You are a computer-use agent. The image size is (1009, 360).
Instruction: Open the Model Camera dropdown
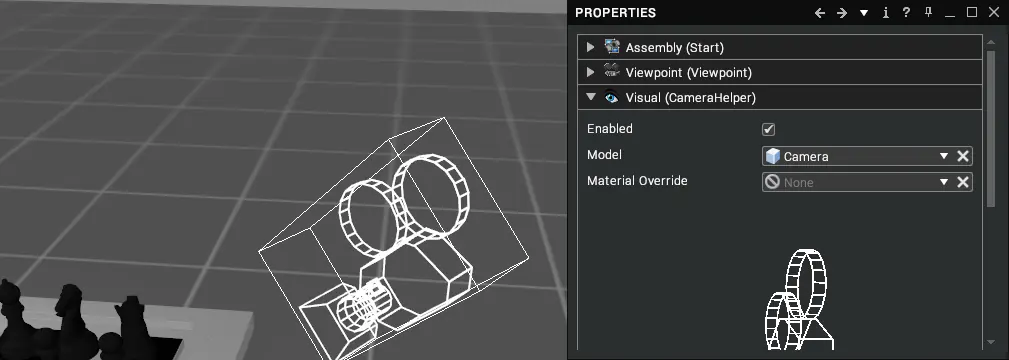pyautogui.click(x=944, y=156)
